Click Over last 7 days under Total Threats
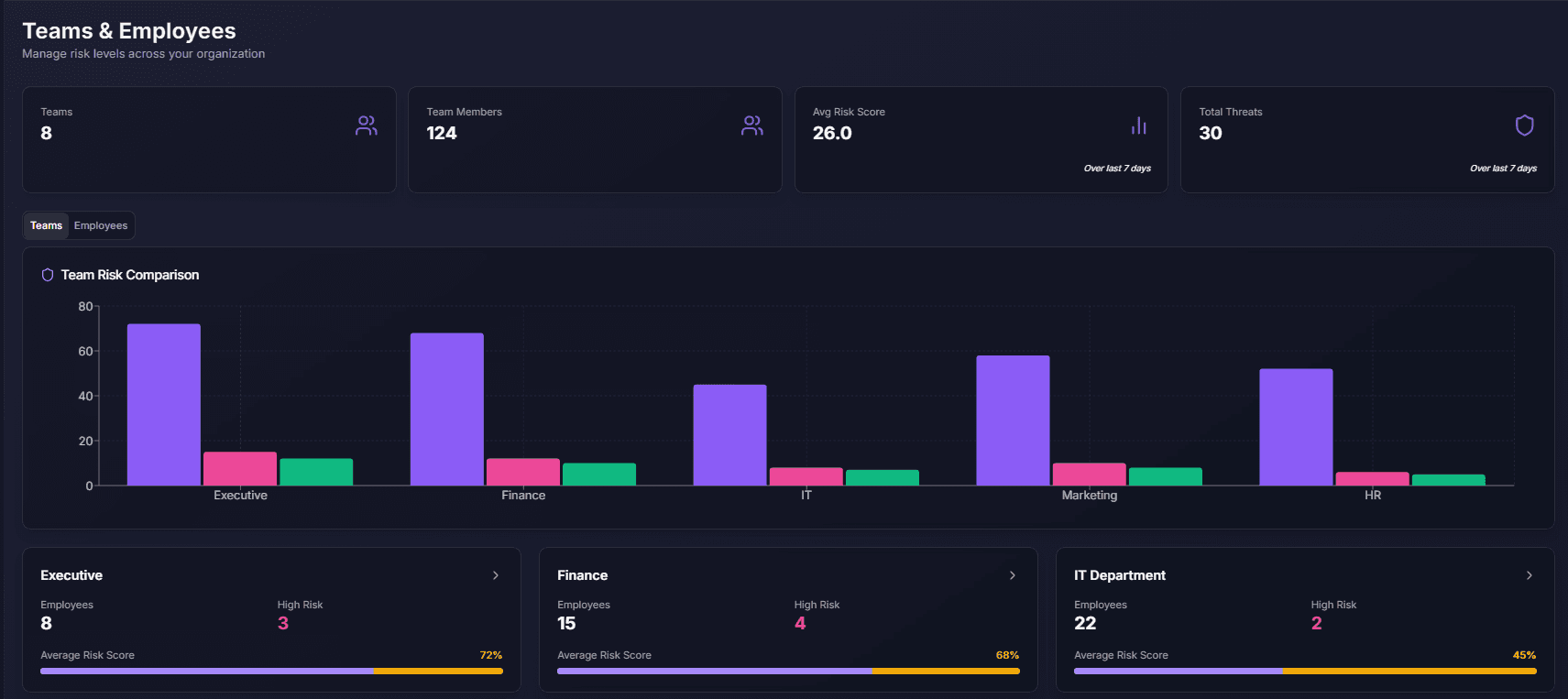Image resolution: width=1568 pixels, height=699 pixels. click(x=1504, y=169)
